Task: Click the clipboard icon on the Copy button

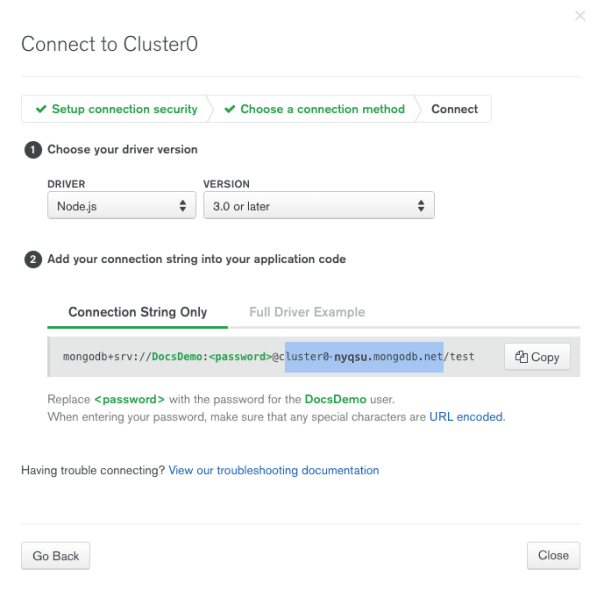Action: (522, 357)
